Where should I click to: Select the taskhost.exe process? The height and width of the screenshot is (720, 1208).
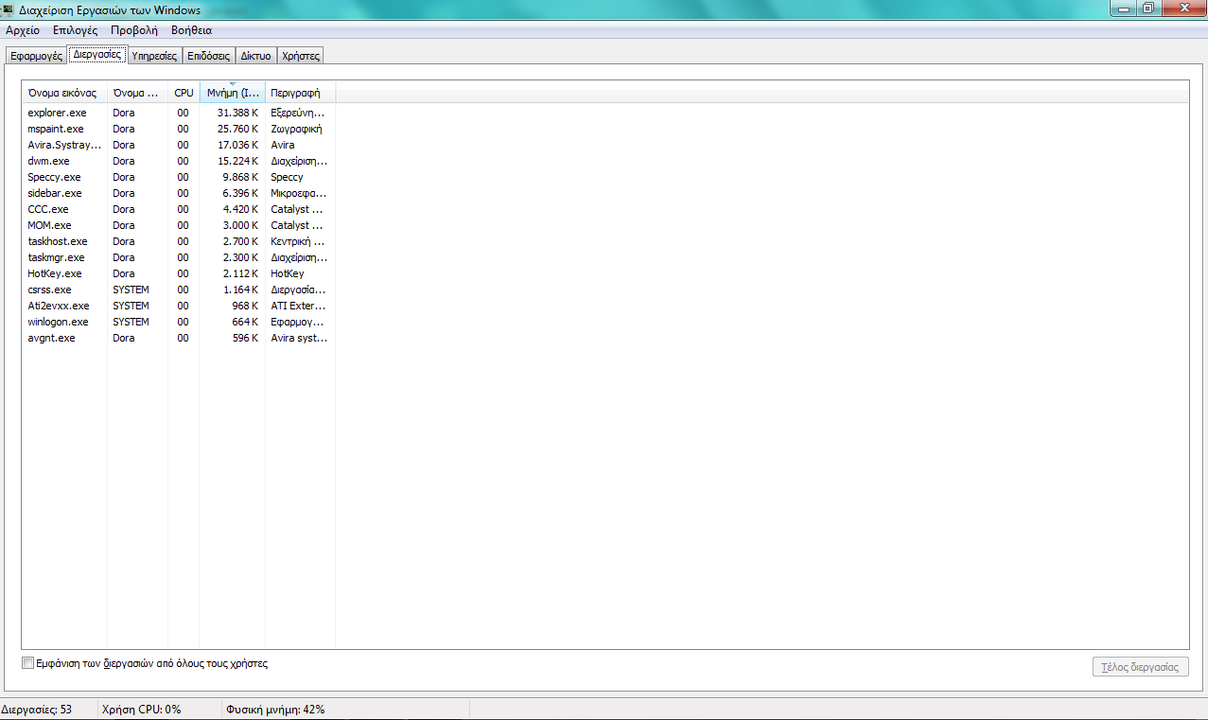[x=180, y=241]
